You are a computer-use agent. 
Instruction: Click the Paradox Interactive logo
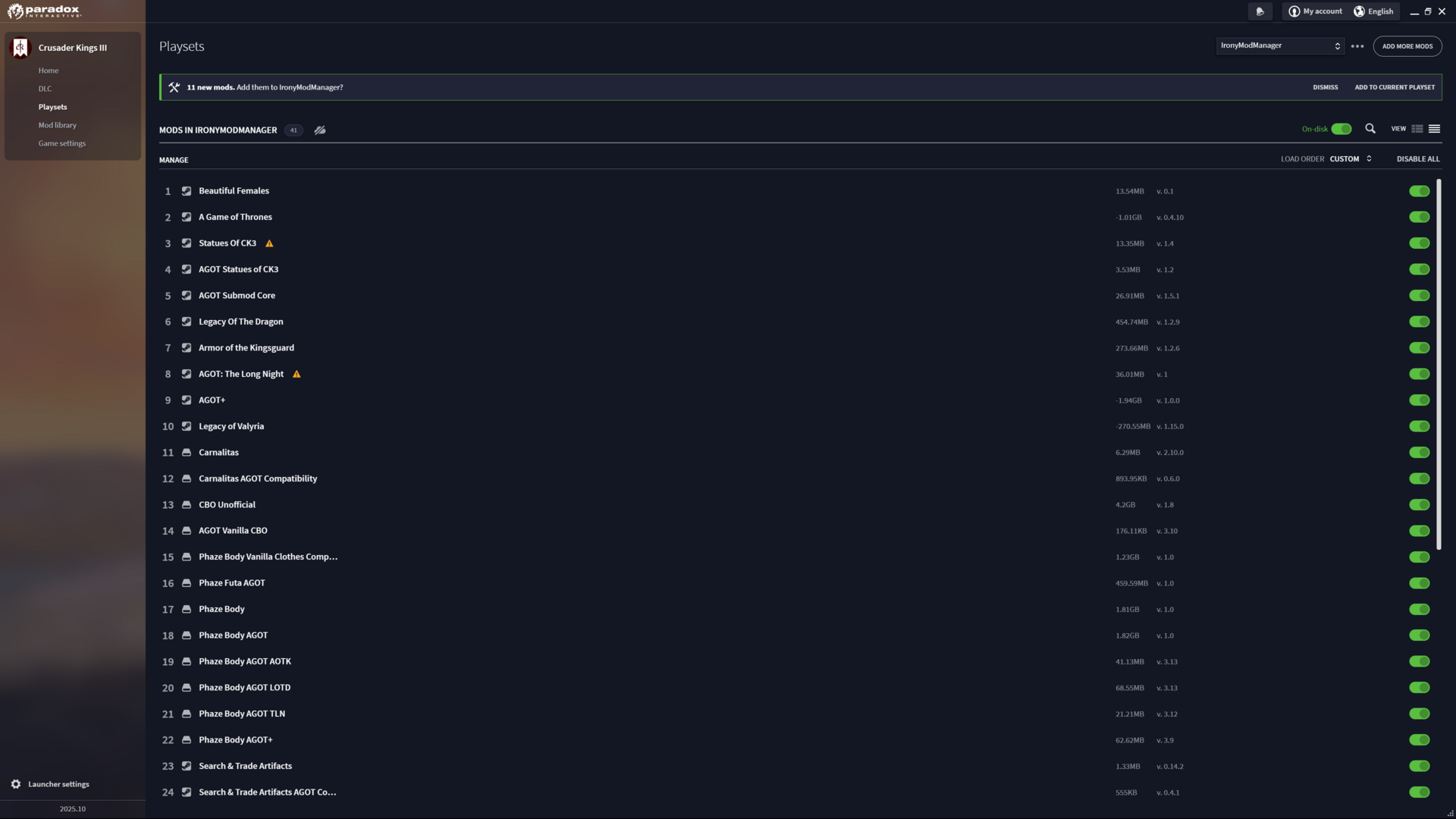pos(43,11)
